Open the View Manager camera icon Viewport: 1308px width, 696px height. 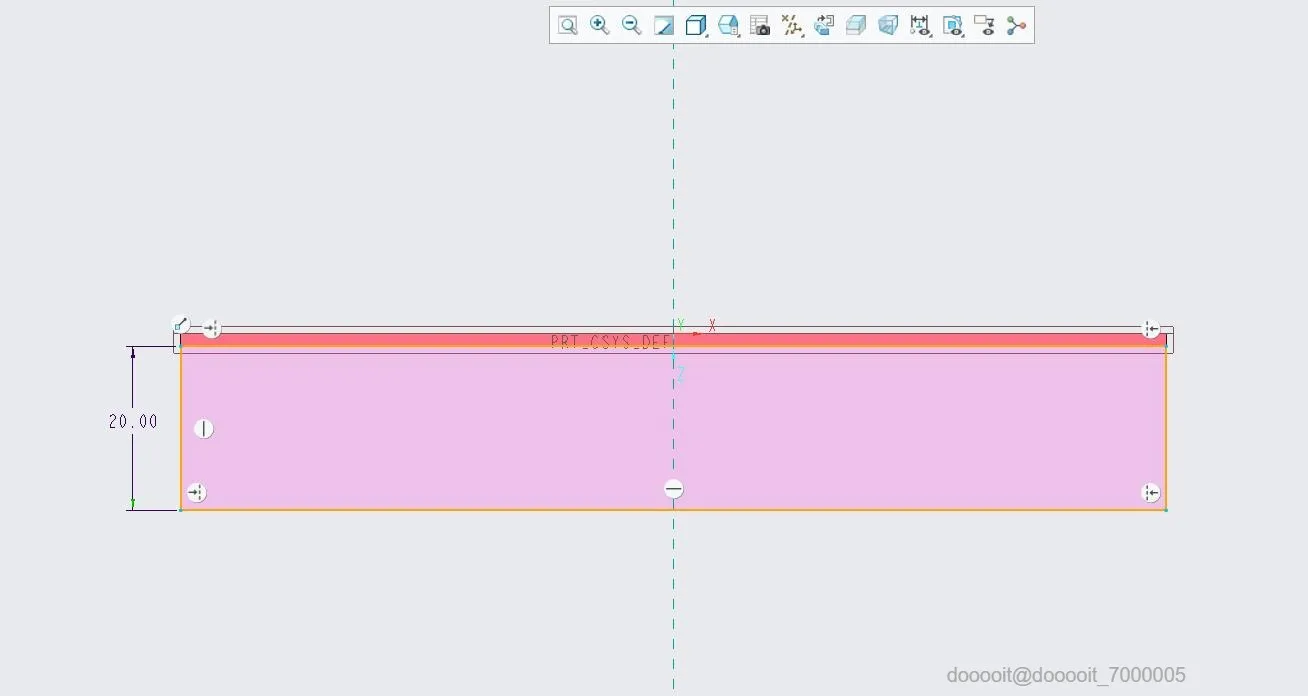click(x=760, y=25)
